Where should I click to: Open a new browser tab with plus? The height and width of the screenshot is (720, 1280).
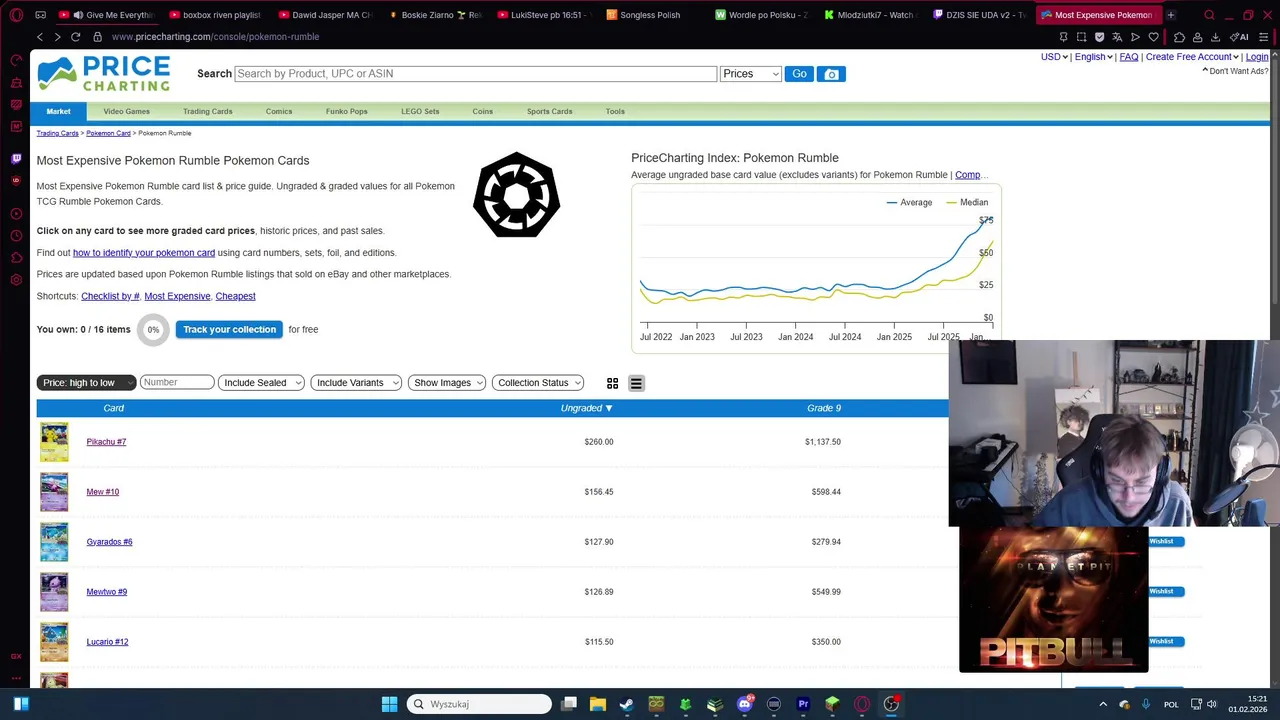(1171, 15)
